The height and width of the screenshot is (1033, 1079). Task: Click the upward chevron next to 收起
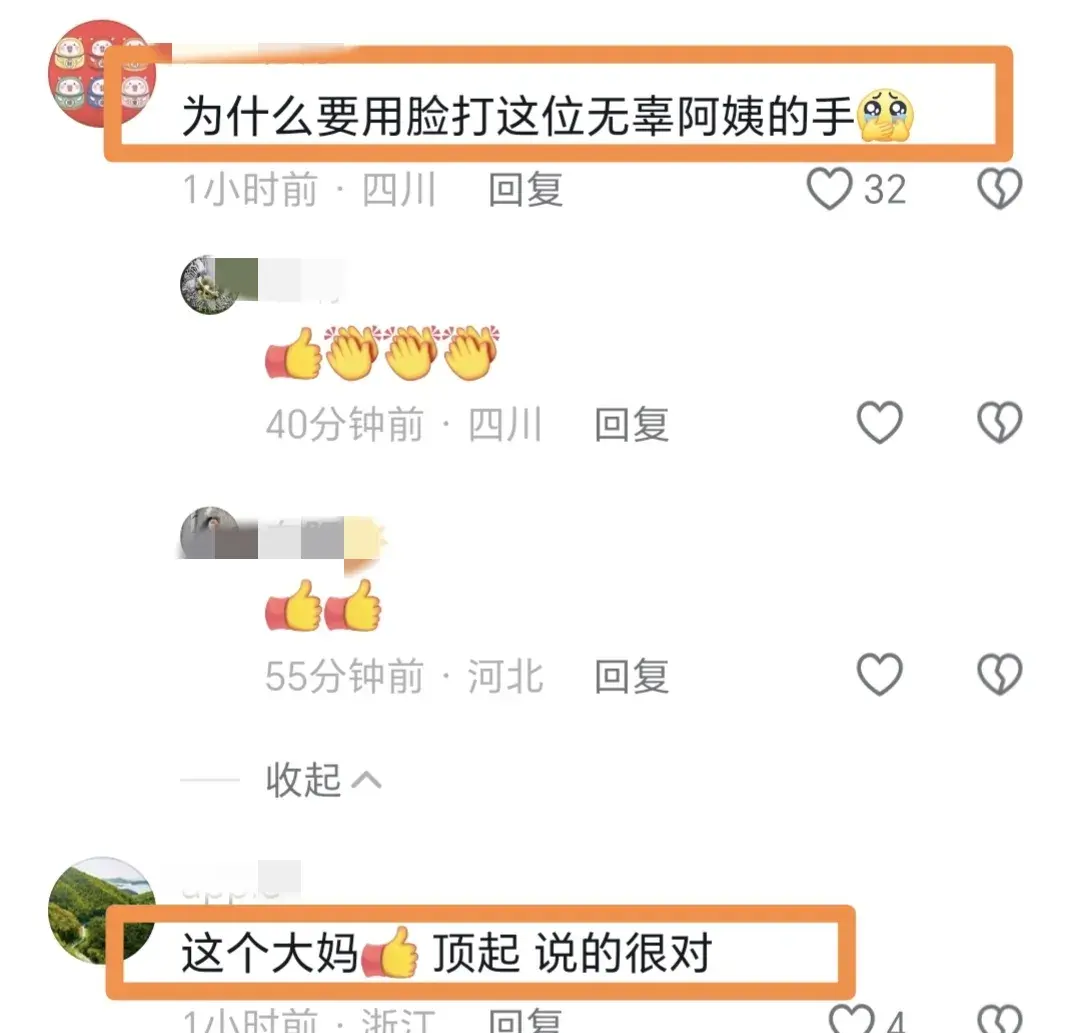tap(366, 780)
